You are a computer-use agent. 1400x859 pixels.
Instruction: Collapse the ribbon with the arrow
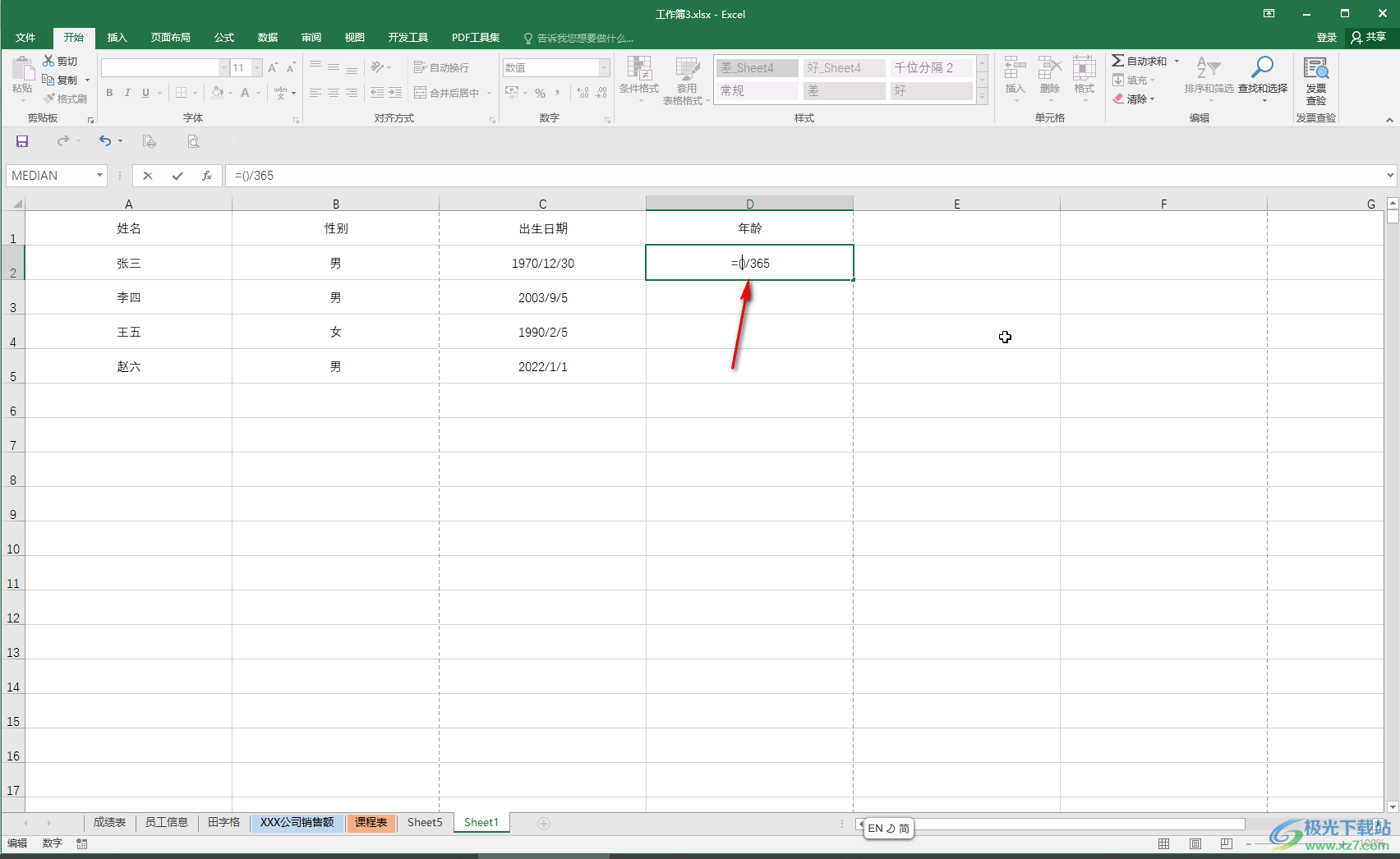pyautogui.click(x=1389, y=120)
